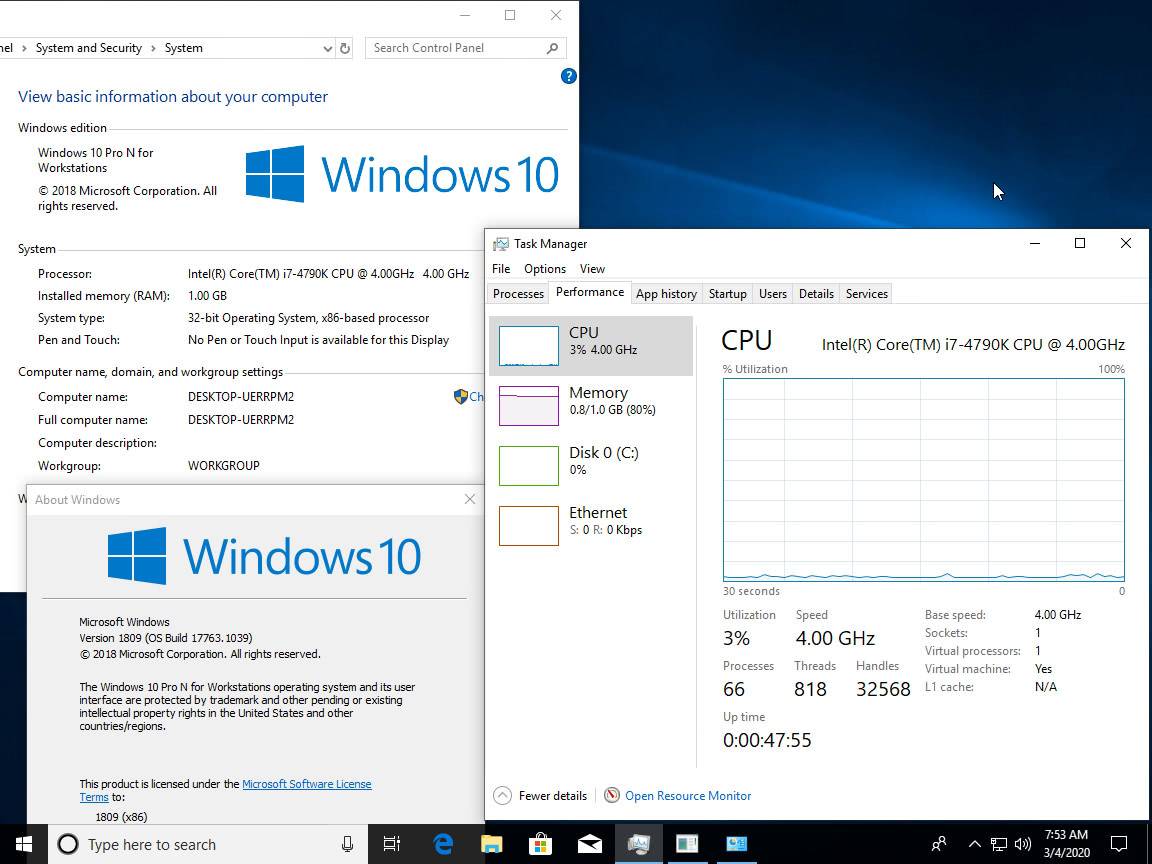Viewport: 1152px width, 864px height.
Task: Show hidden system tray icons
Action: tap(974, 844)
